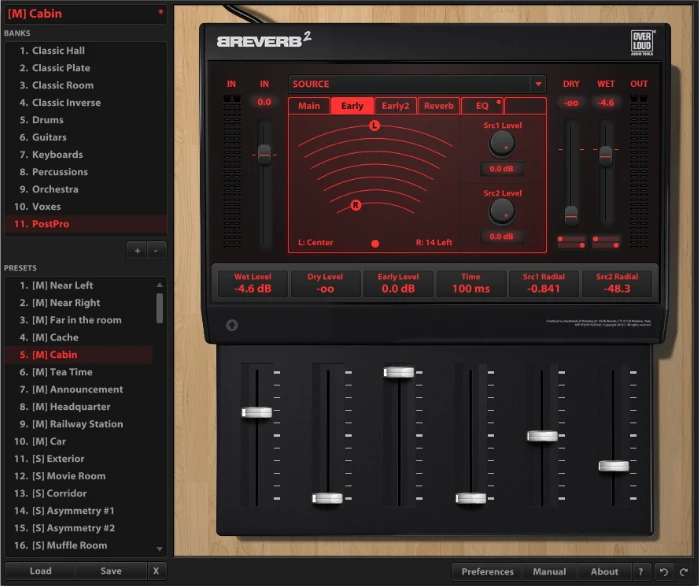Click the Preferences button
699x586 pixels.
tap(487, 572)
